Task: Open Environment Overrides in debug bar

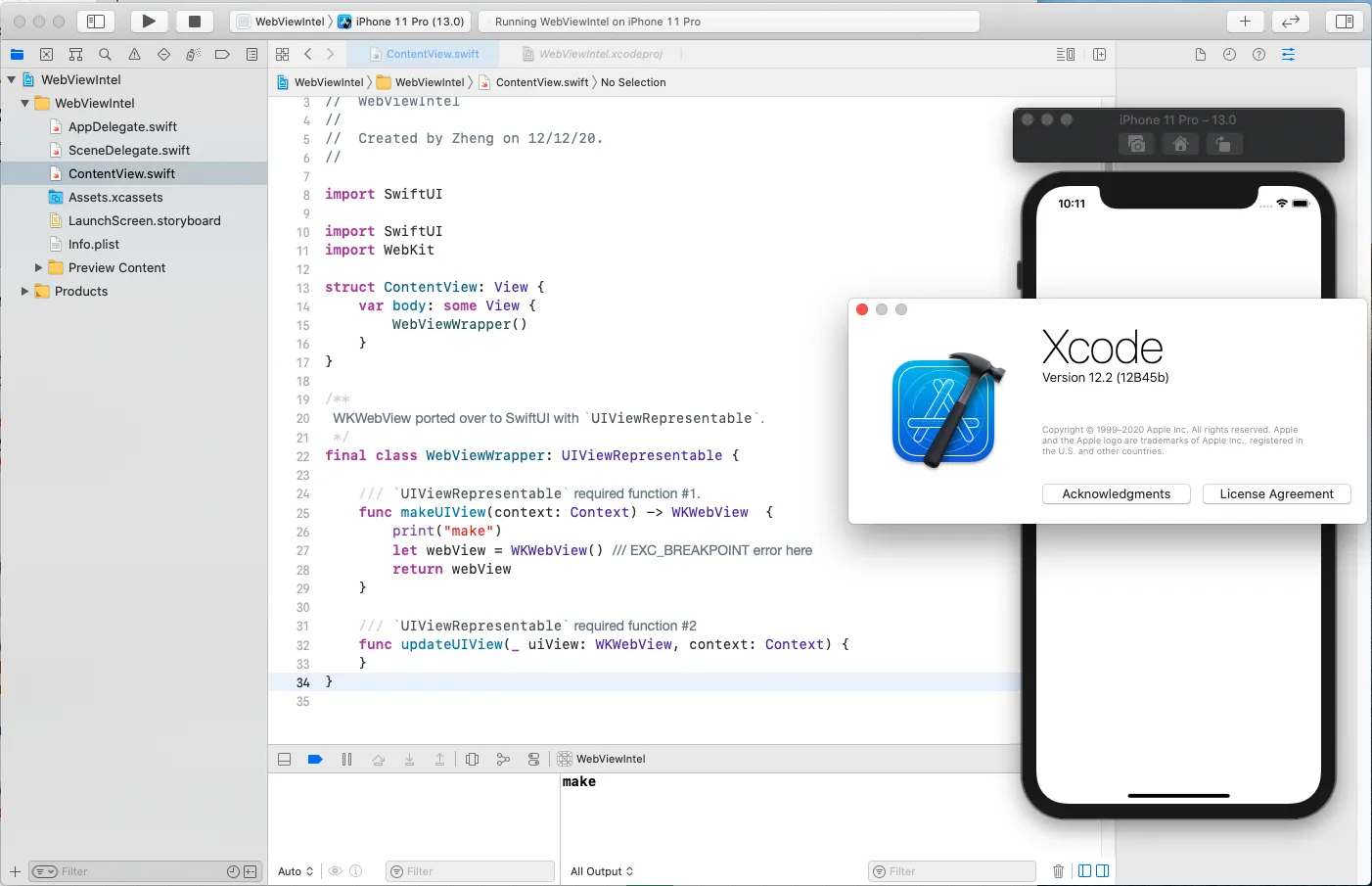Action: click(x=533, y=759)
